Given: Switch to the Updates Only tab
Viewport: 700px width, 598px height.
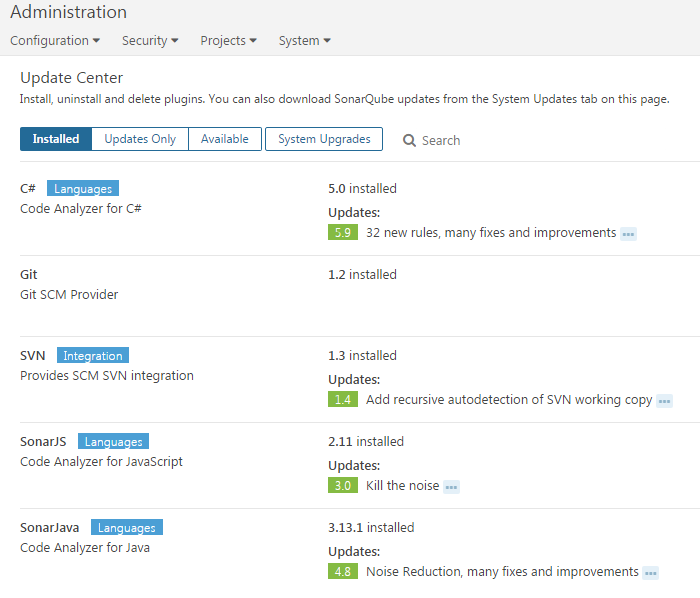Looking at the screenshot, I should 140,139.
